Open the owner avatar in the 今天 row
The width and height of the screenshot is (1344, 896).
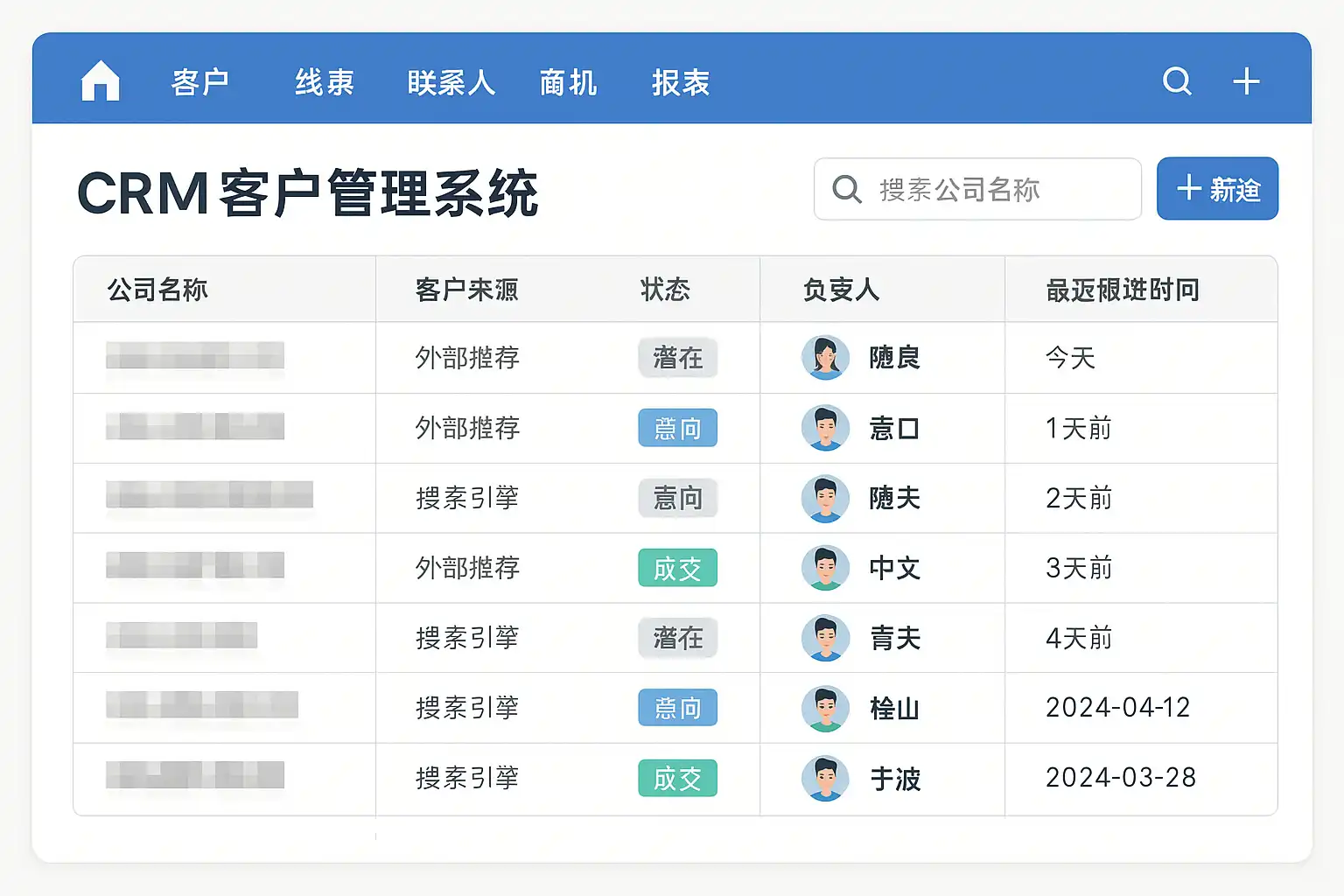point(825,358)
